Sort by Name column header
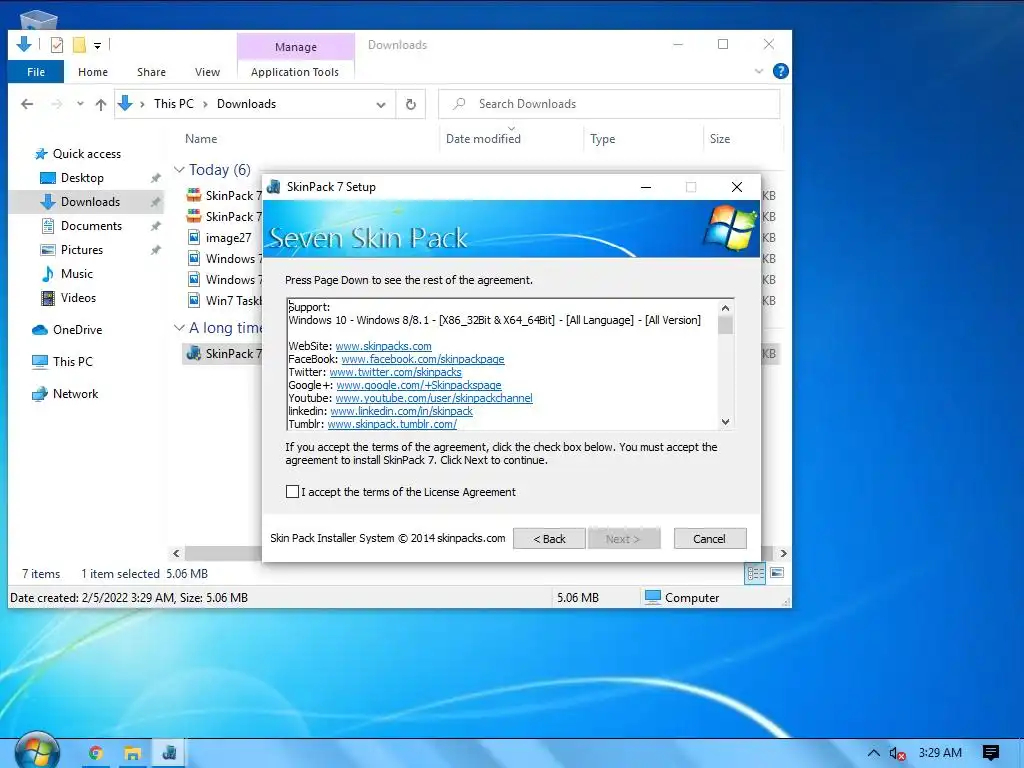Viewport: 1024px width, 768px height. coord(200,139)
